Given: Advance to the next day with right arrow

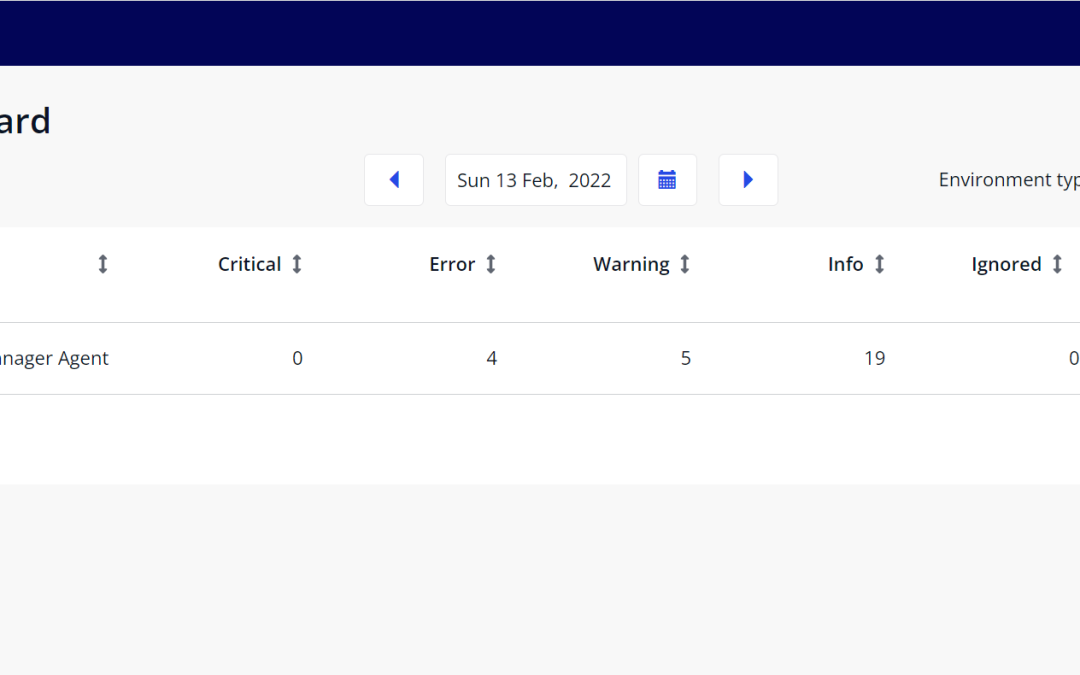Looking at the screenshot, I should click(748, 180).
